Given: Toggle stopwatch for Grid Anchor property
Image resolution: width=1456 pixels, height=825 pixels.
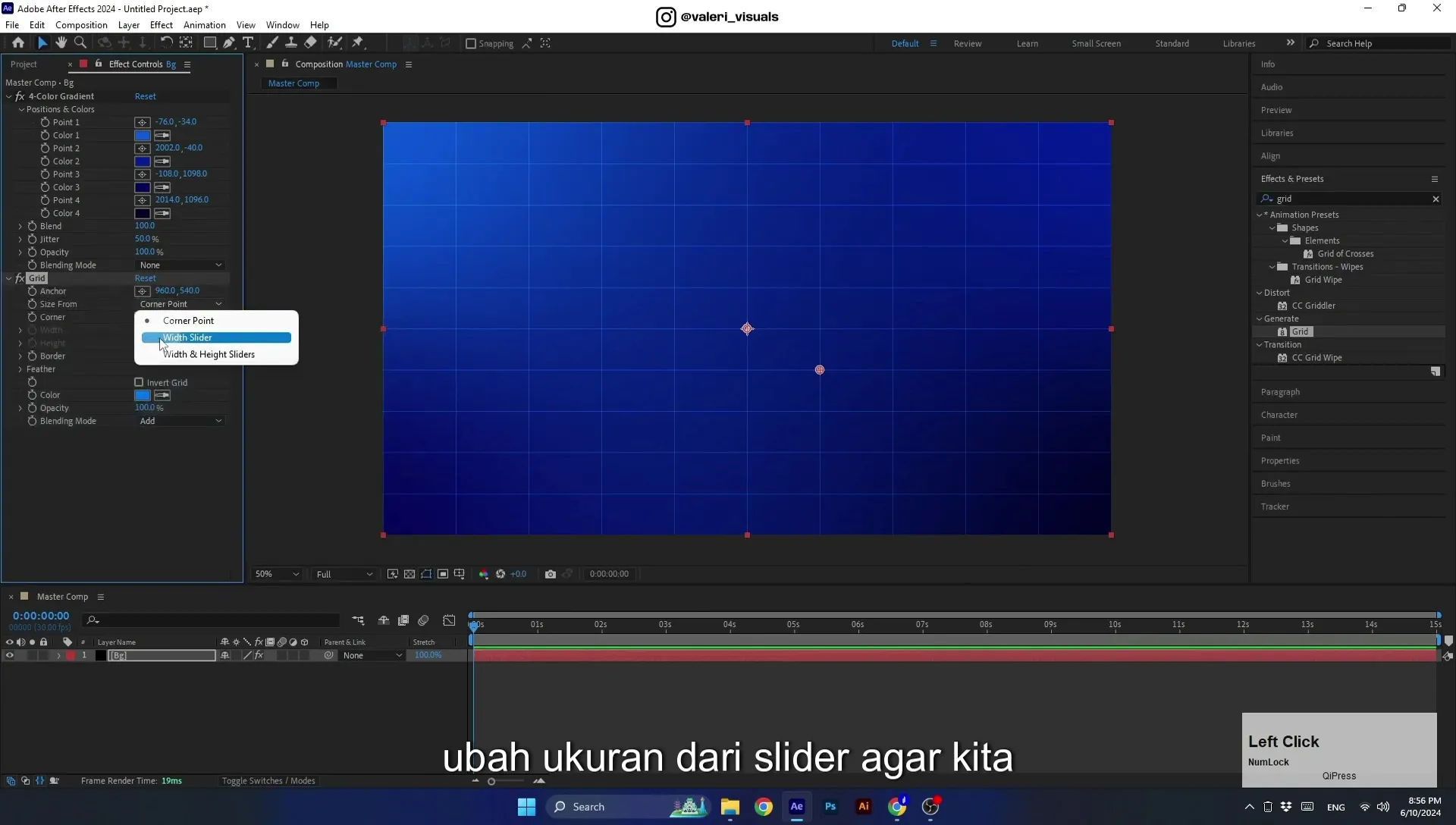Looking at the screenshot, I should [32, 291].
